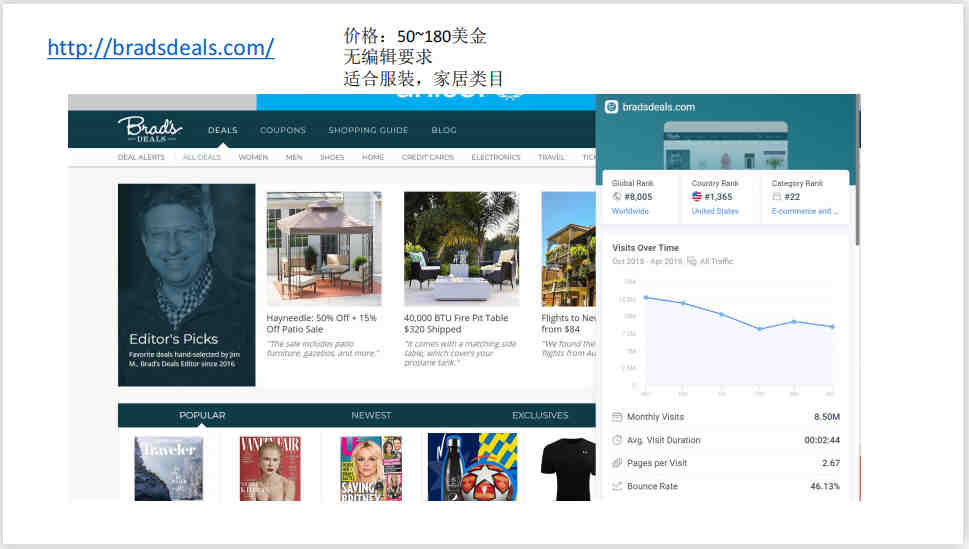Switch to the NEWEST tab
Viewport: 969px width, 549px height.
[371, 415]
